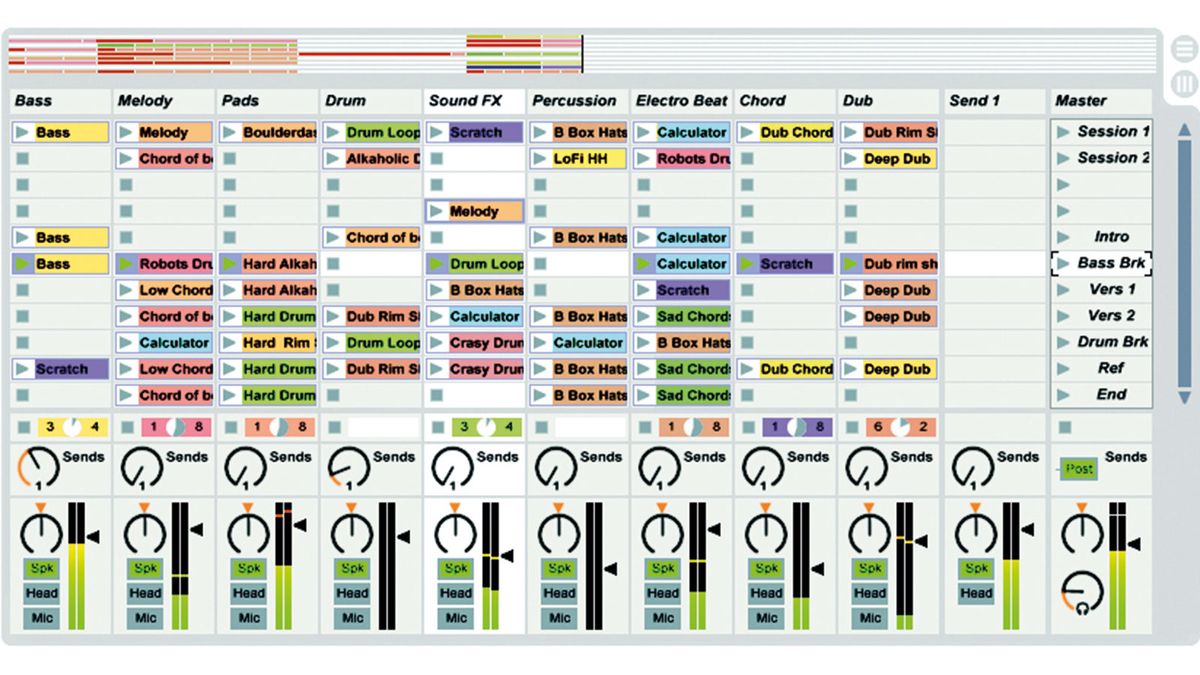Select the Percussion track header
Image resolution: width=1200 pixels, height=675 pixels.
tap(576, 100)
